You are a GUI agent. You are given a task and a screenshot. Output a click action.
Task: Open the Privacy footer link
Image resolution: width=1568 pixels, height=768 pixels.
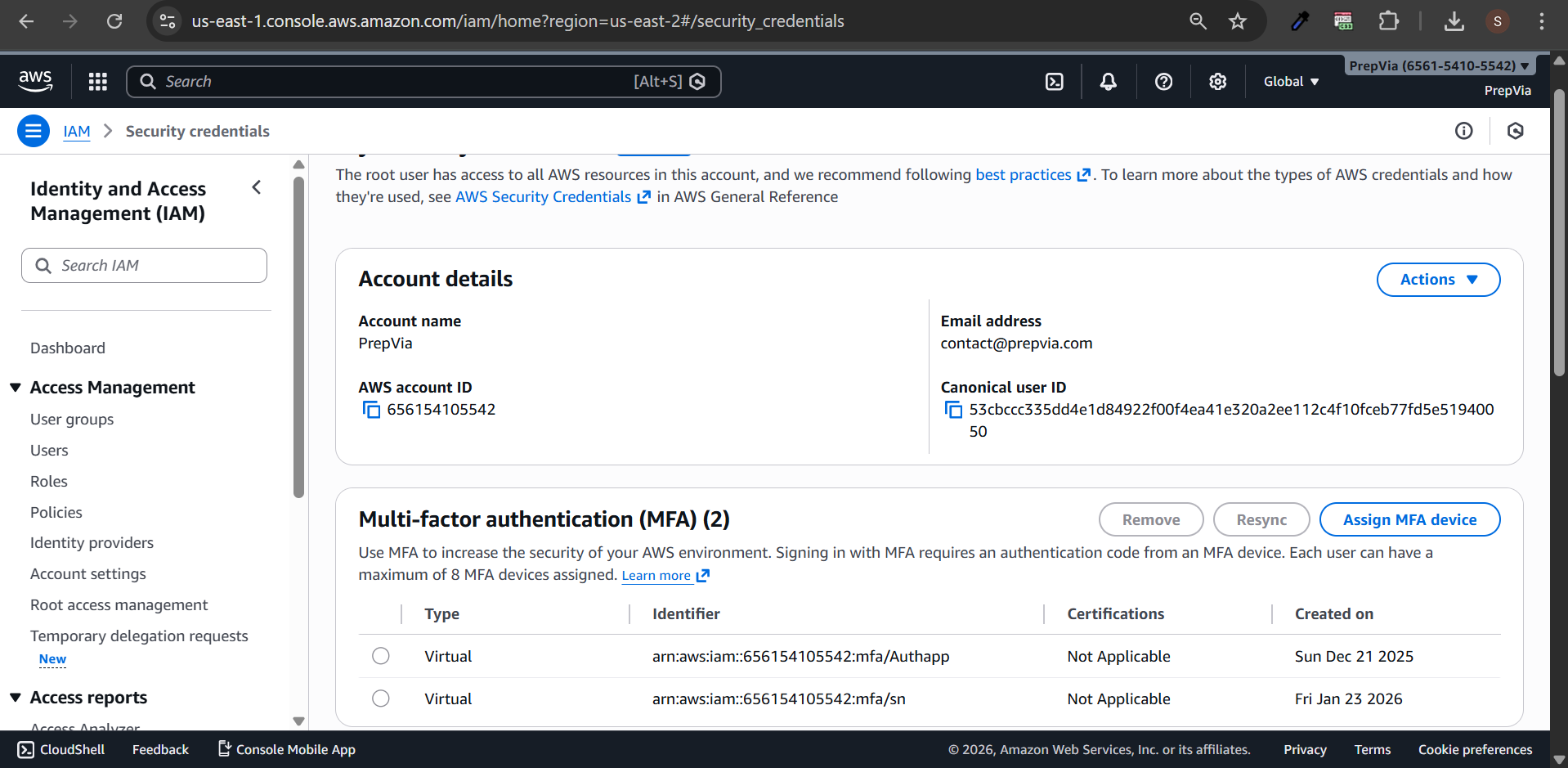coord(1305,750)
